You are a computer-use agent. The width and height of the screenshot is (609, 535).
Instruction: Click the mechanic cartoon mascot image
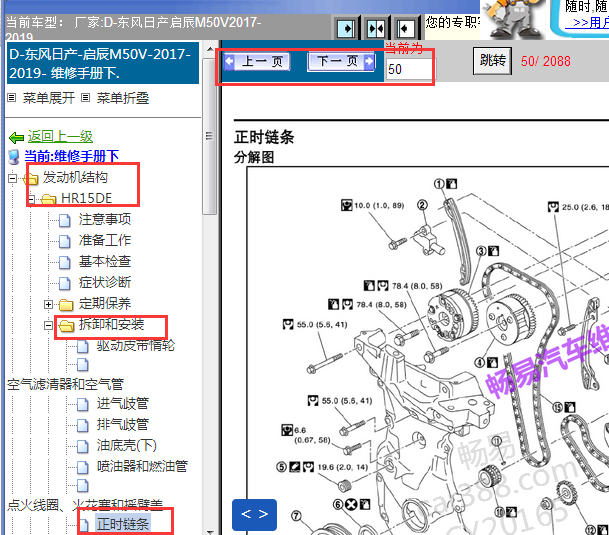point(512,19)
